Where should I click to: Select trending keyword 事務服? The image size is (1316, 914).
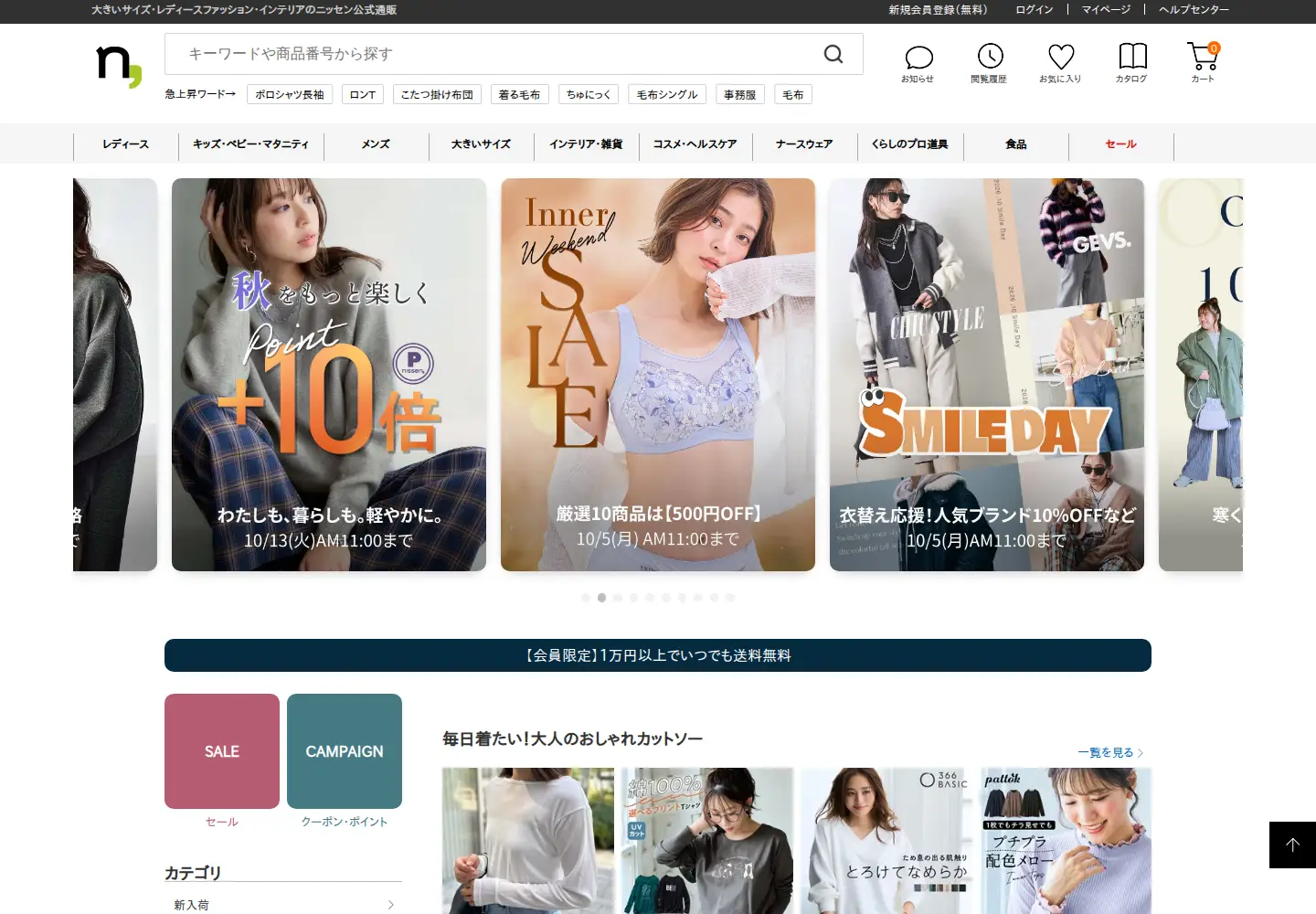pos(740,94)
